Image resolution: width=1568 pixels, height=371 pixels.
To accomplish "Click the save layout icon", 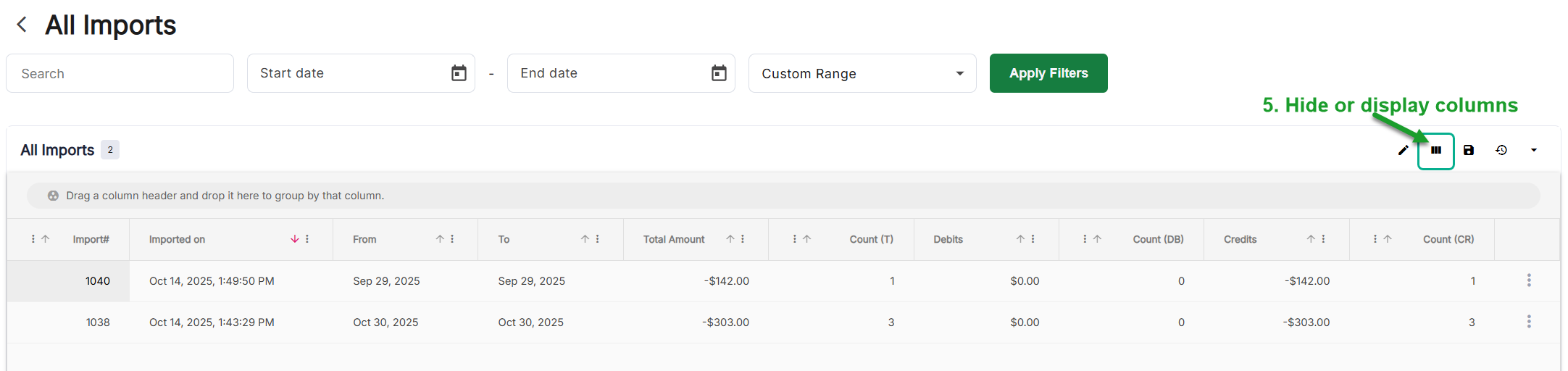I will click(x=1469, y=150).
